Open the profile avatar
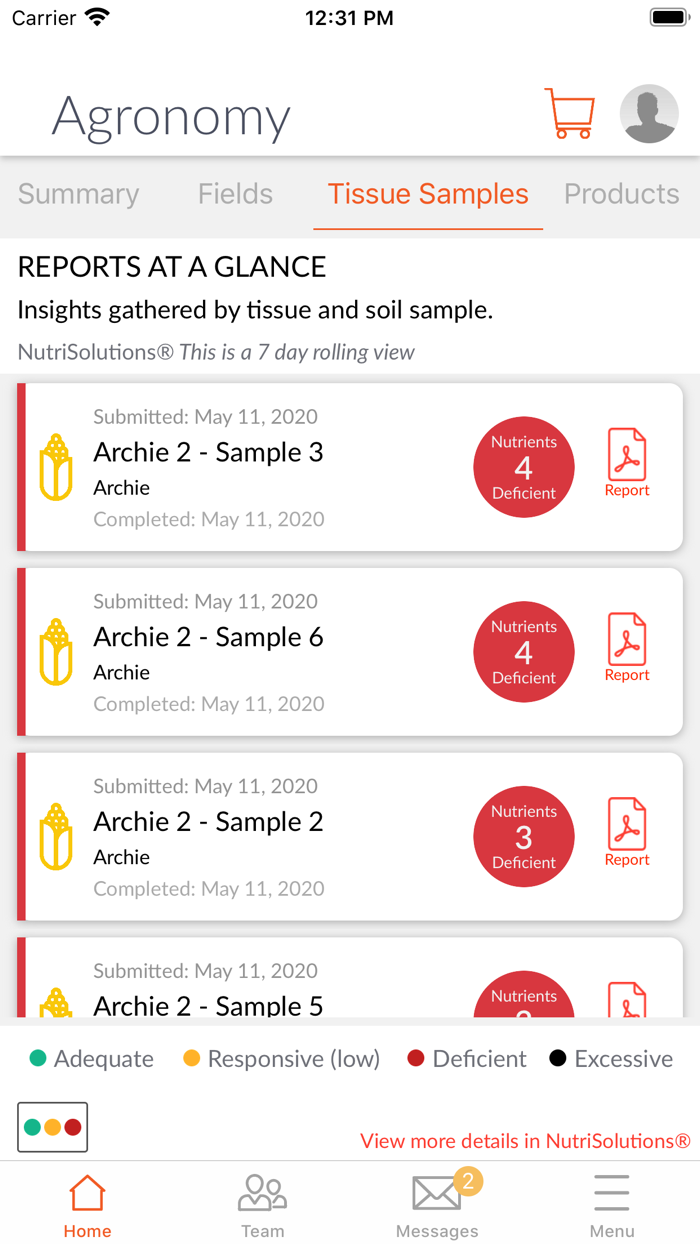Image resolution: width=700 pixels, height=1244 pixels. (x=649, y=113)
